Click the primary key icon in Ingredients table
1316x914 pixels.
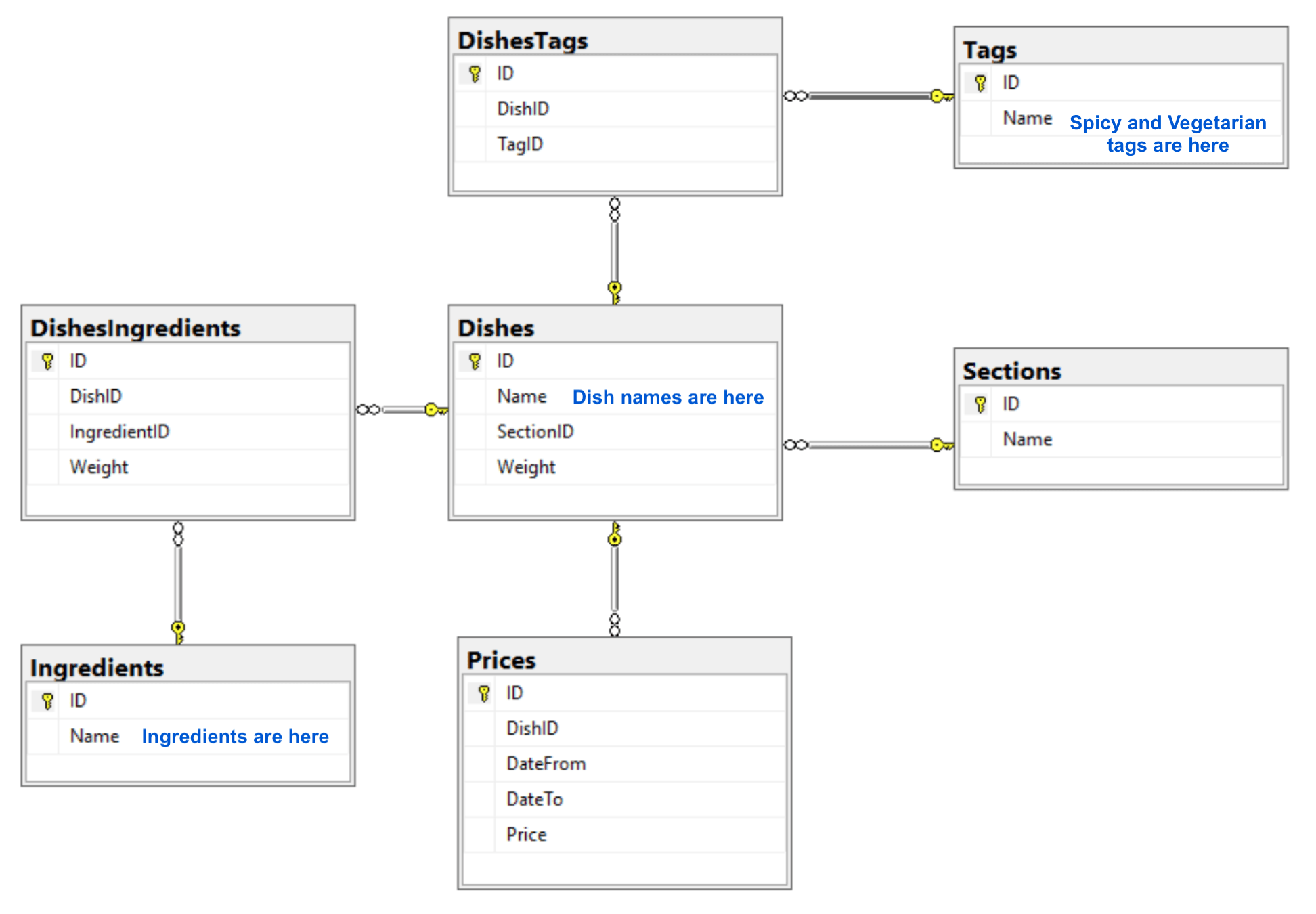click(47, 701)
